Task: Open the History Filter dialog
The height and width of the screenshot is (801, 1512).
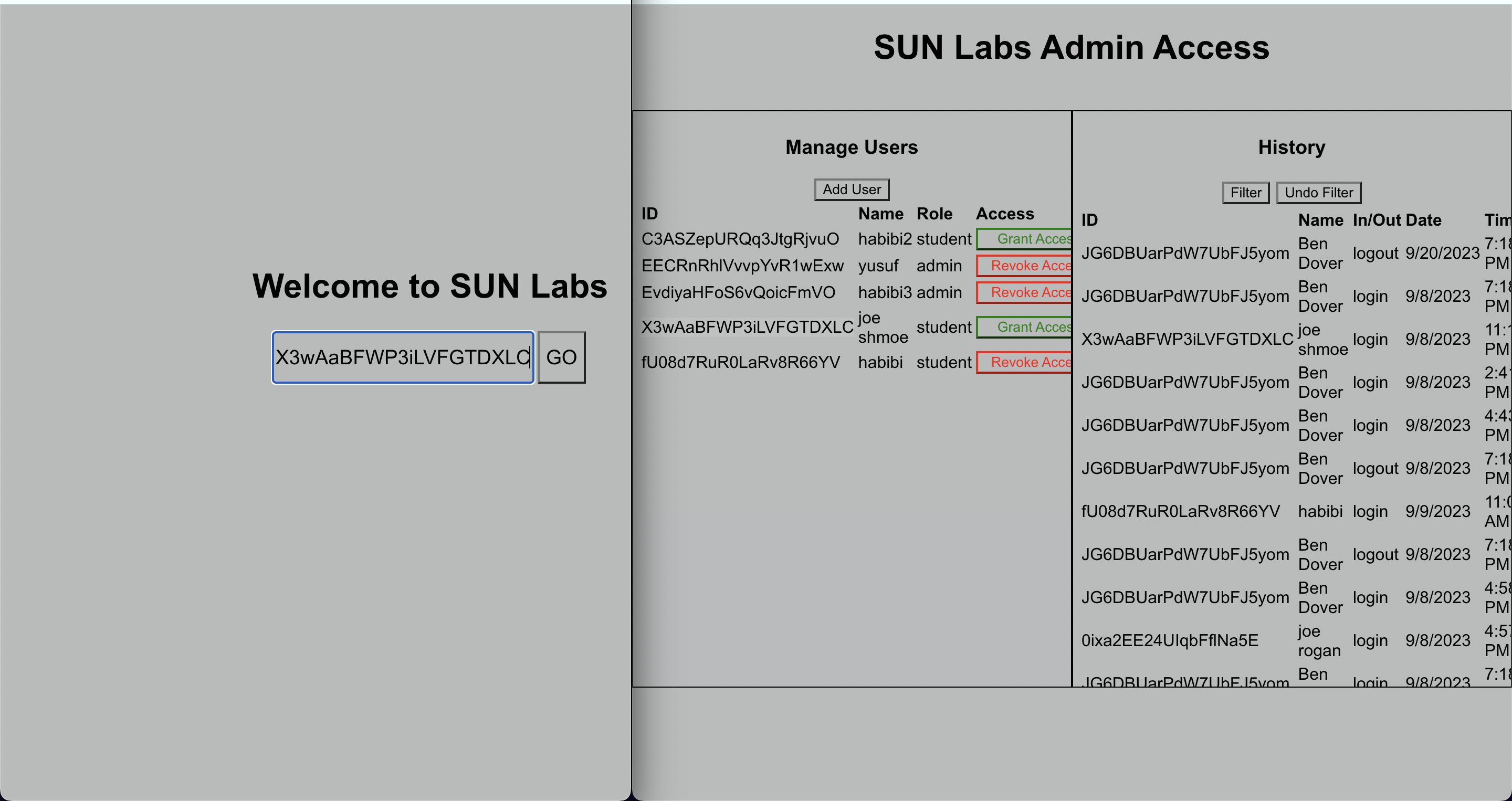Action: [1245, 193]
